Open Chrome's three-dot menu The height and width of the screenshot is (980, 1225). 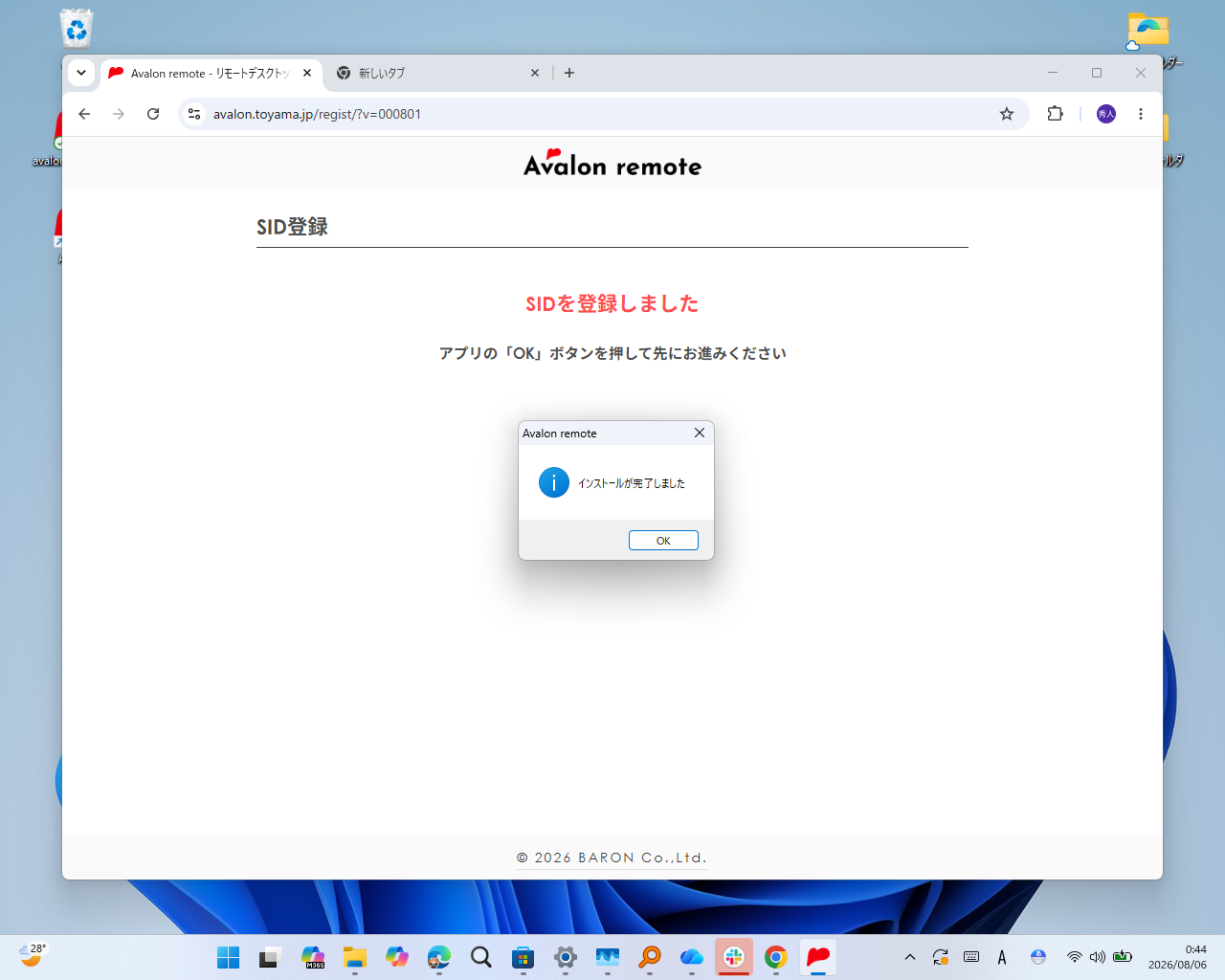(x=1141, y=114)
